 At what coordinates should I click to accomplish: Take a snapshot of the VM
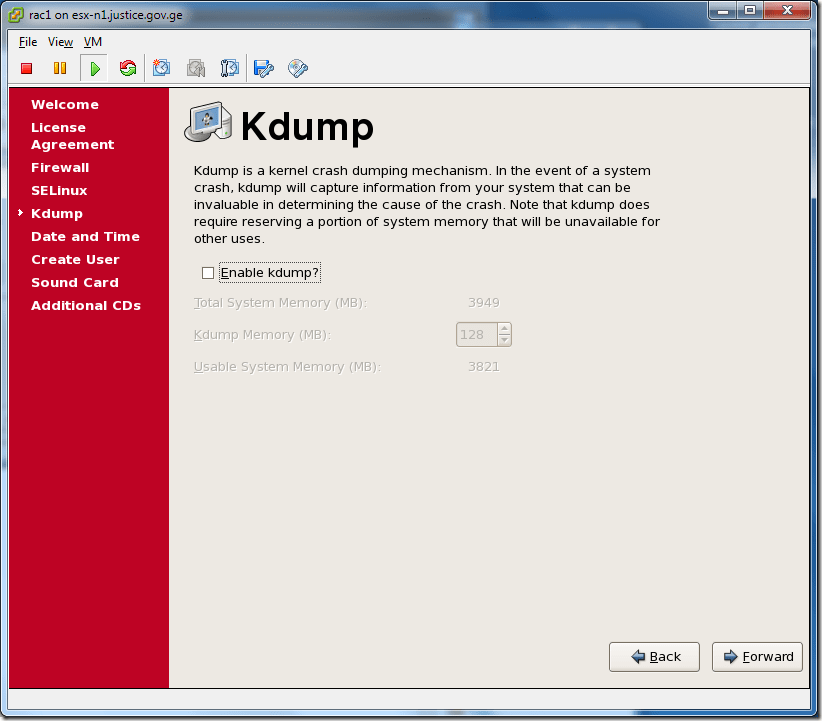(x=161, y=68)
